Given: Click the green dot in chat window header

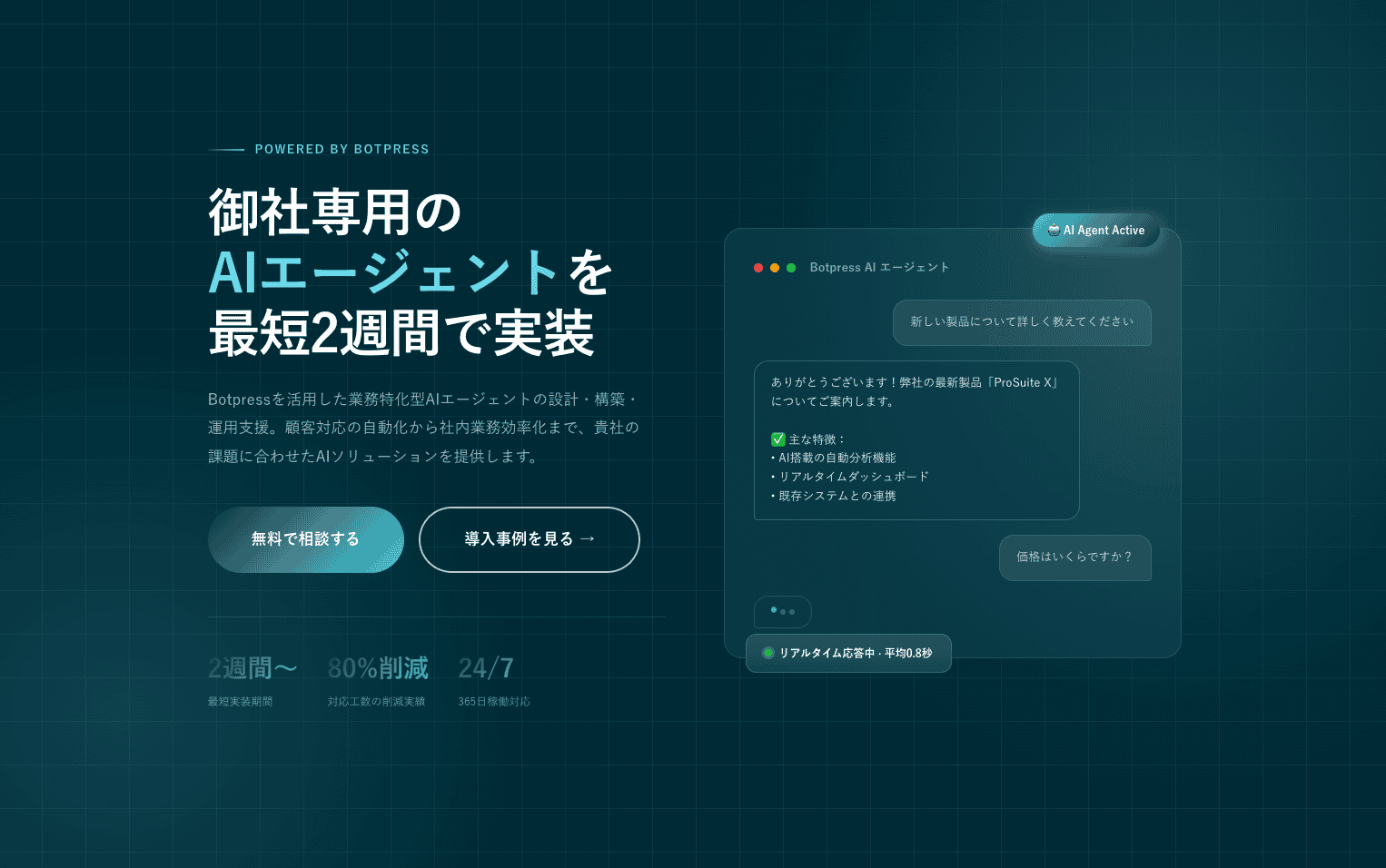Looking at the screenshot, I should [791, 268].
